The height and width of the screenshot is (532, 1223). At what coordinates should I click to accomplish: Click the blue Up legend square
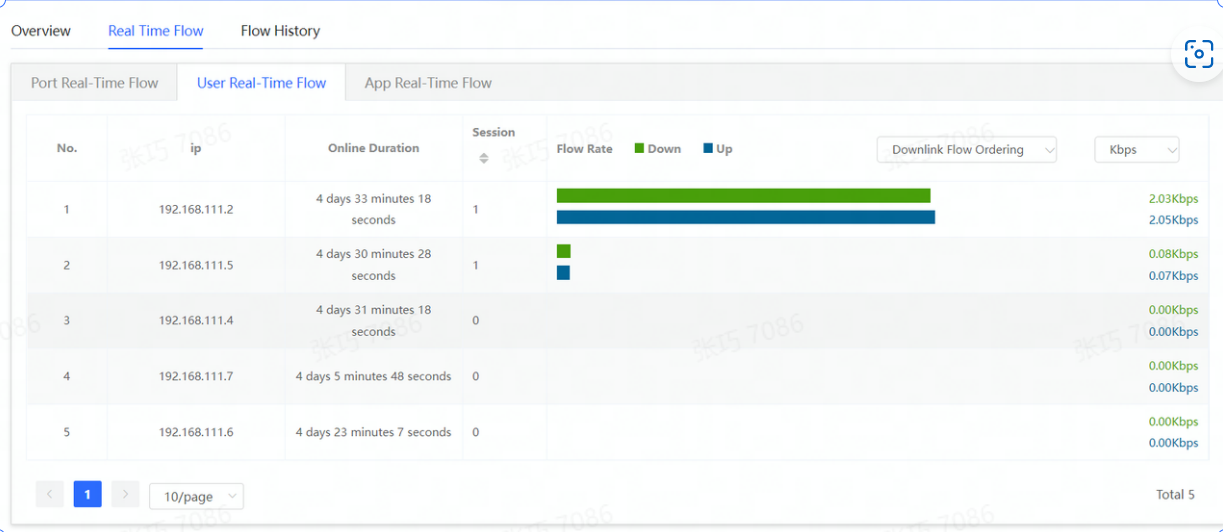[708, 148]
